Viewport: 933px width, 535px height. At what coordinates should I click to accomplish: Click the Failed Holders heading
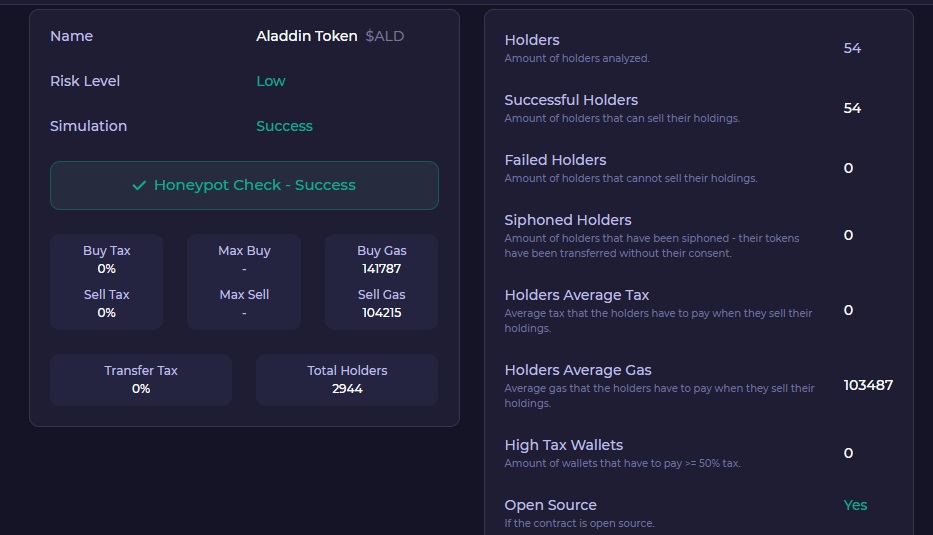click(555, 160)
